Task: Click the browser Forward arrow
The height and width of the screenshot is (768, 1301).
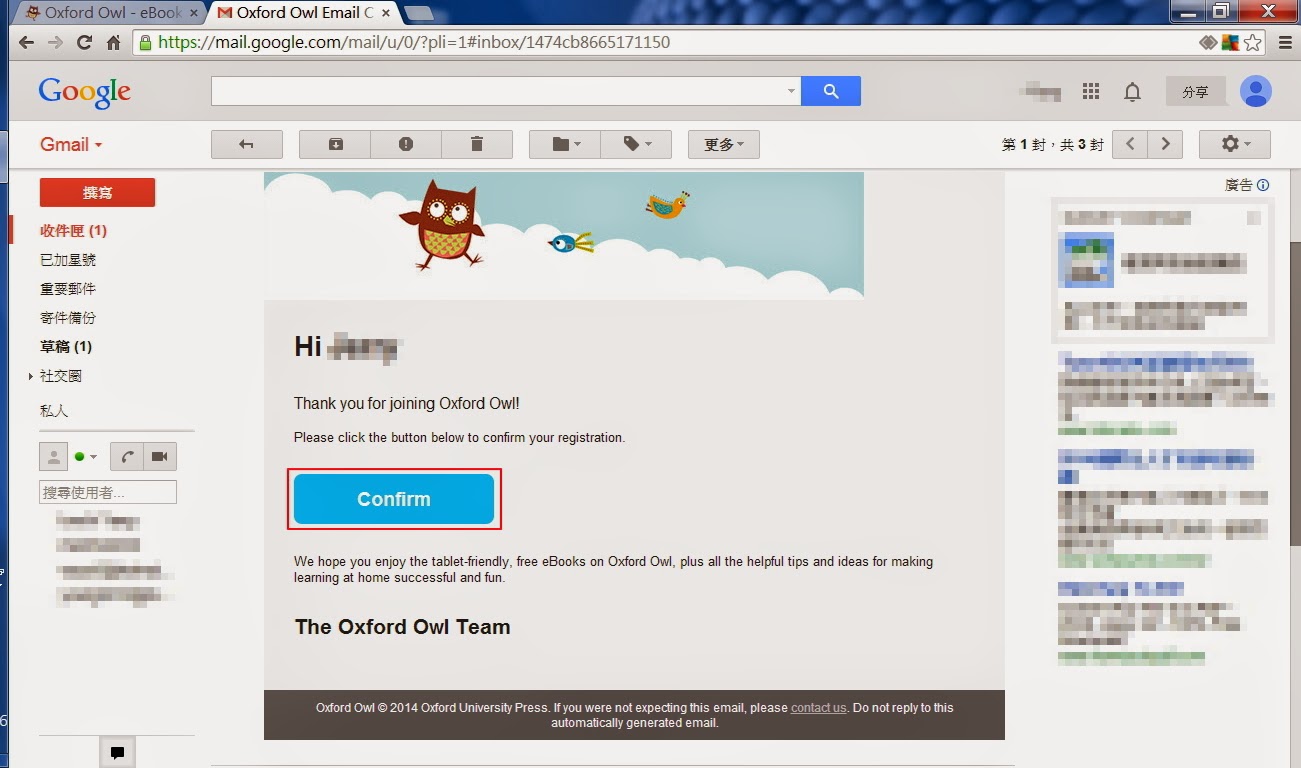Action: click(x=55, y=43)
